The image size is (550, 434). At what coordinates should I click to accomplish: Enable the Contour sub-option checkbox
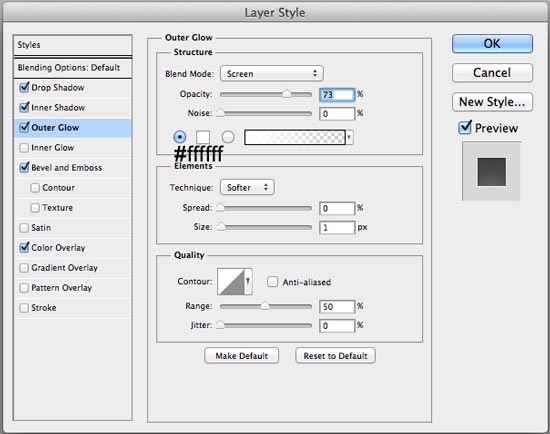click(35, 188)
